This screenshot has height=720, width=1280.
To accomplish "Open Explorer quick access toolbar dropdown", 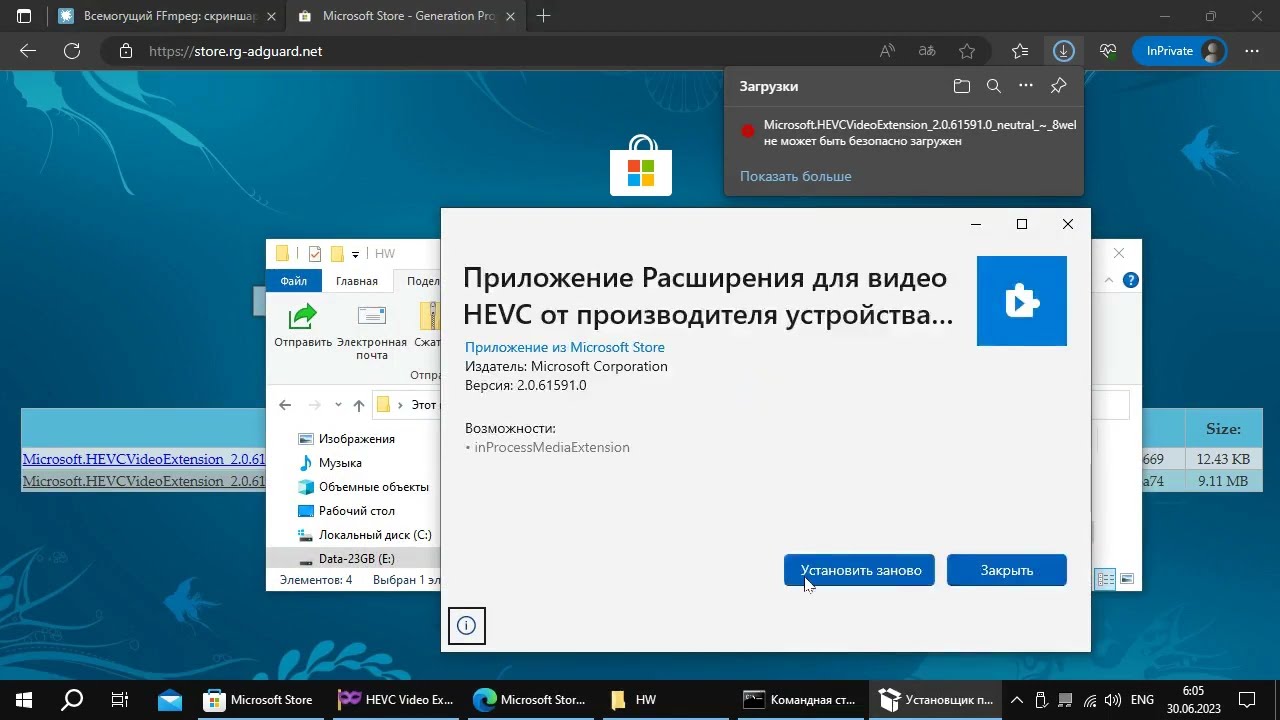I will point(355,254).
